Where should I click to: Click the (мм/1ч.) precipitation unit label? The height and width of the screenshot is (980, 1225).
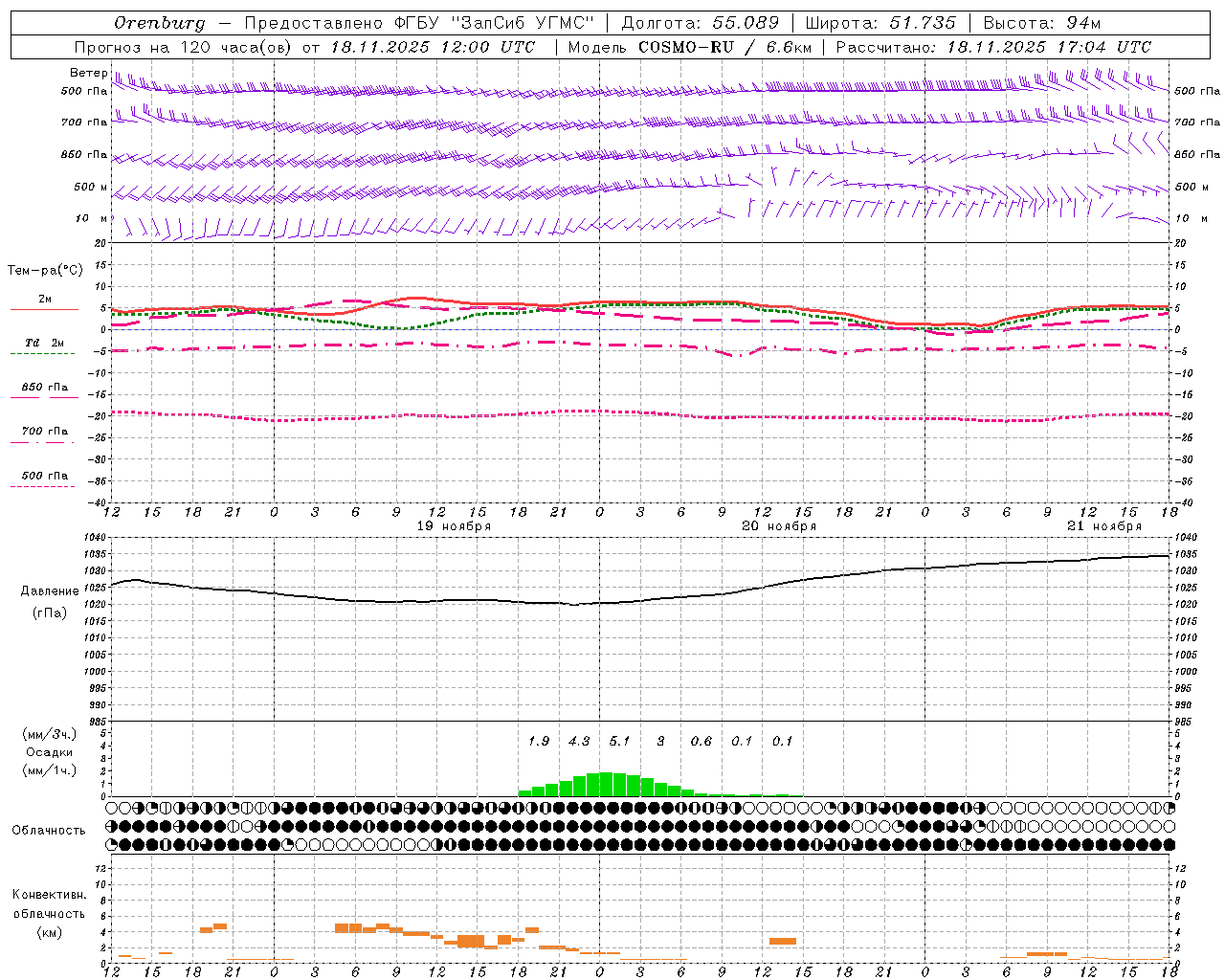[x=50, y=770]
